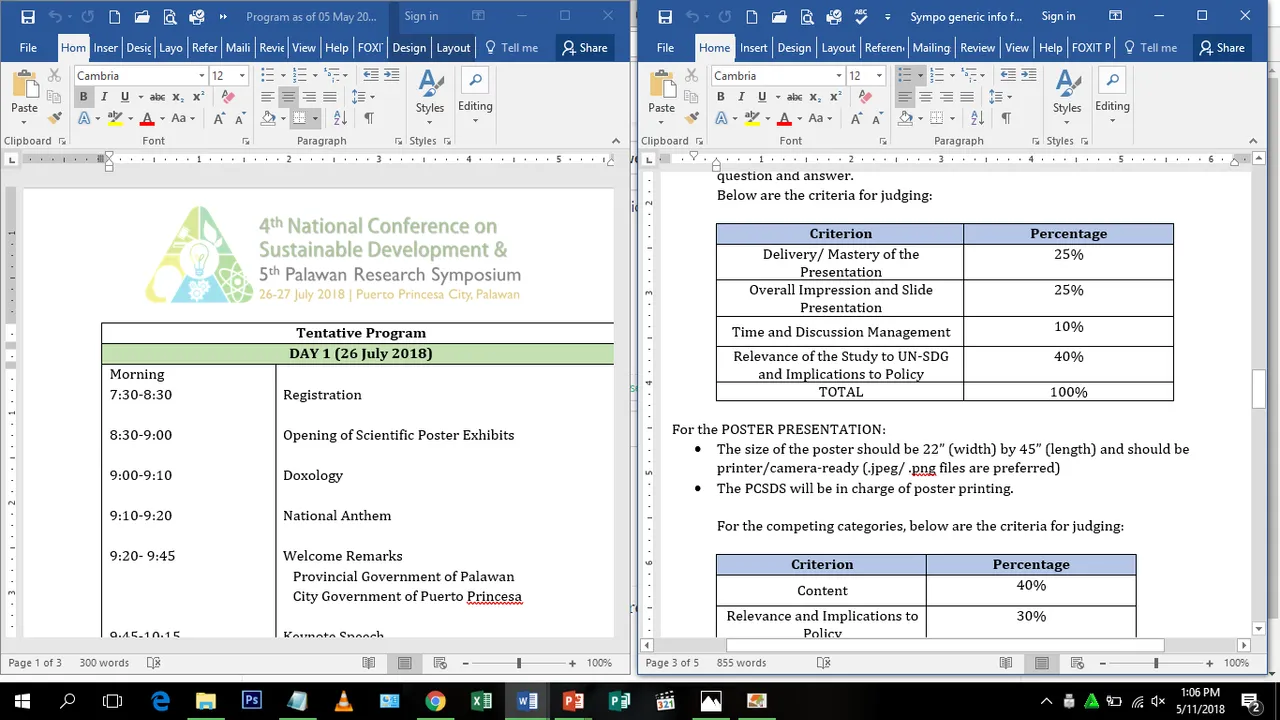The image size is (1280, 720).
Task: Toggle Underline in the right Word window
Action: [x=762, y=97]
